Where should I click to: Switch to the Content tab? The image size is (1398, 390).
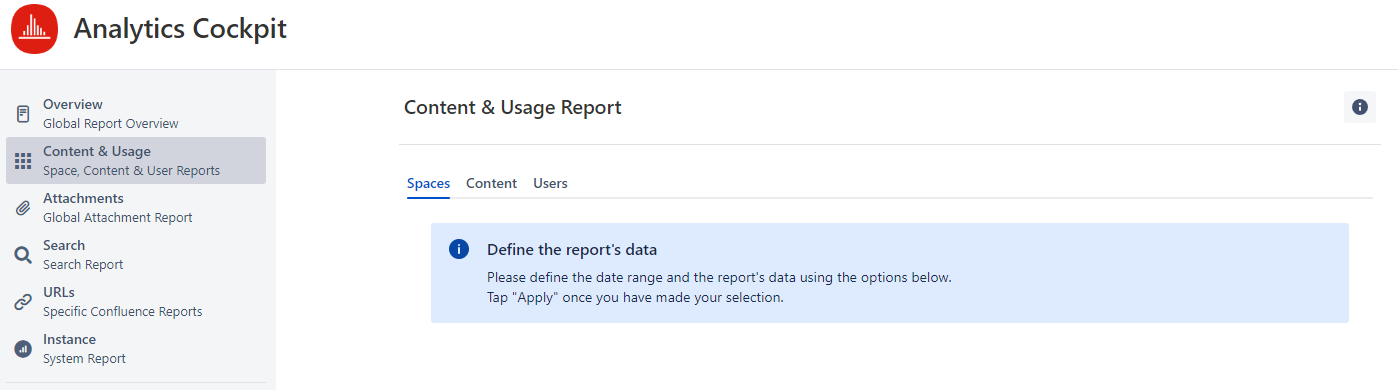coord(491,183)
